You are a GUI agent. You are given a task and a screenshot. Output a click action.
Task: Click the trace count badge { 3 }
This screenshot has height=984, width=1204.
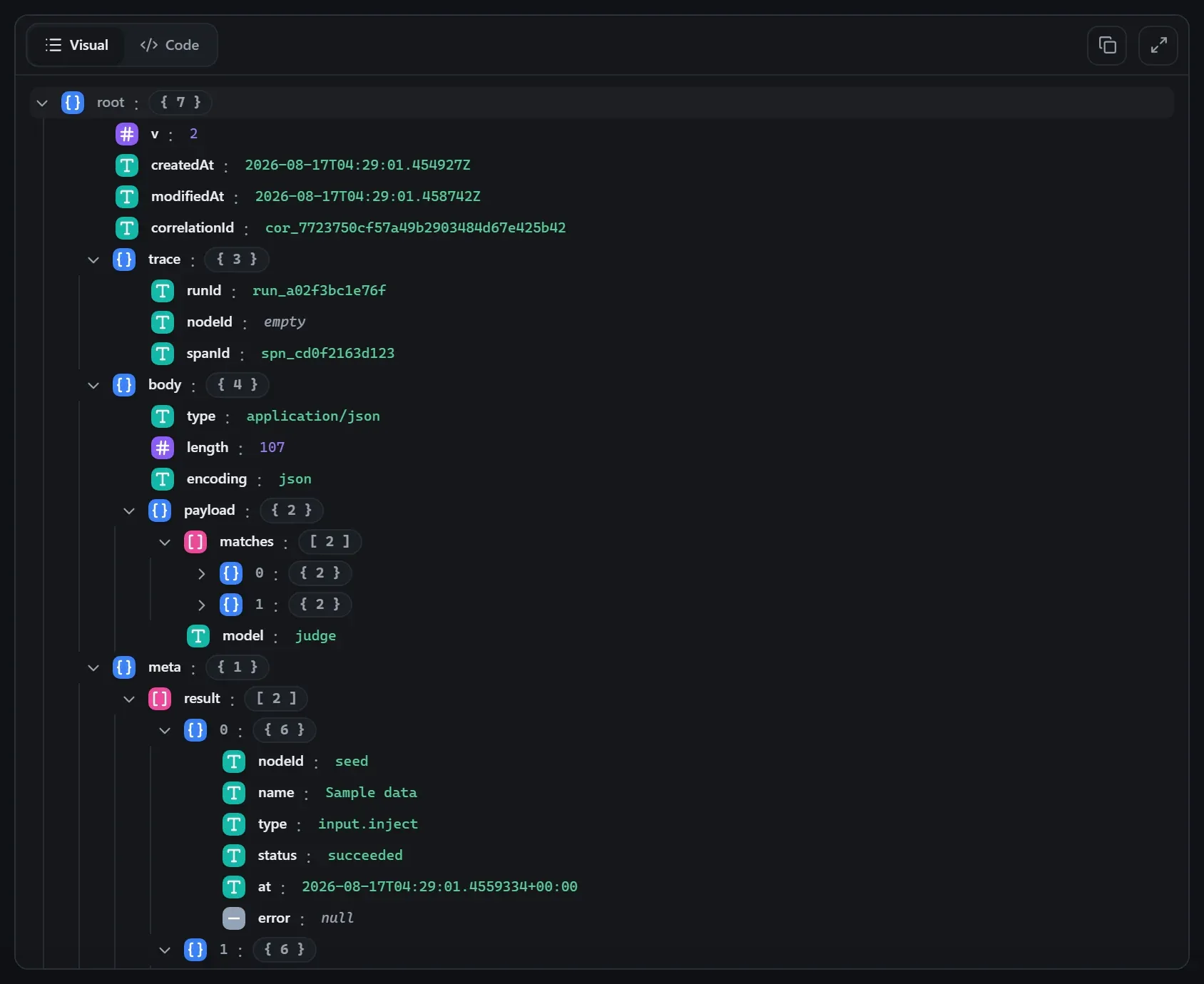237,260
